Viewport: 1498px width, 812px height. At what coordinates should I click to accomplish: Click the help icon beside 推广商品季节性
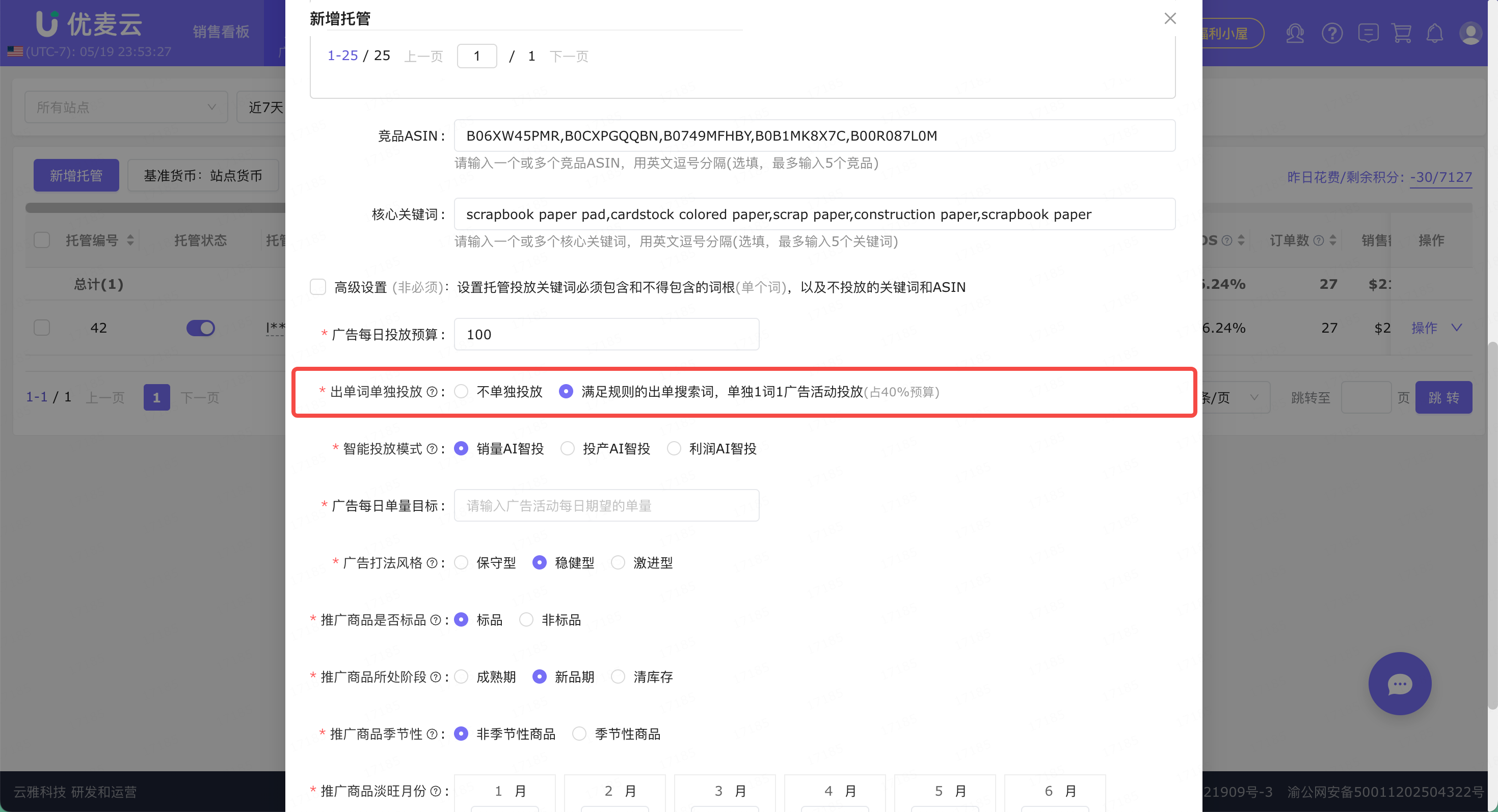tap(432, 734)
